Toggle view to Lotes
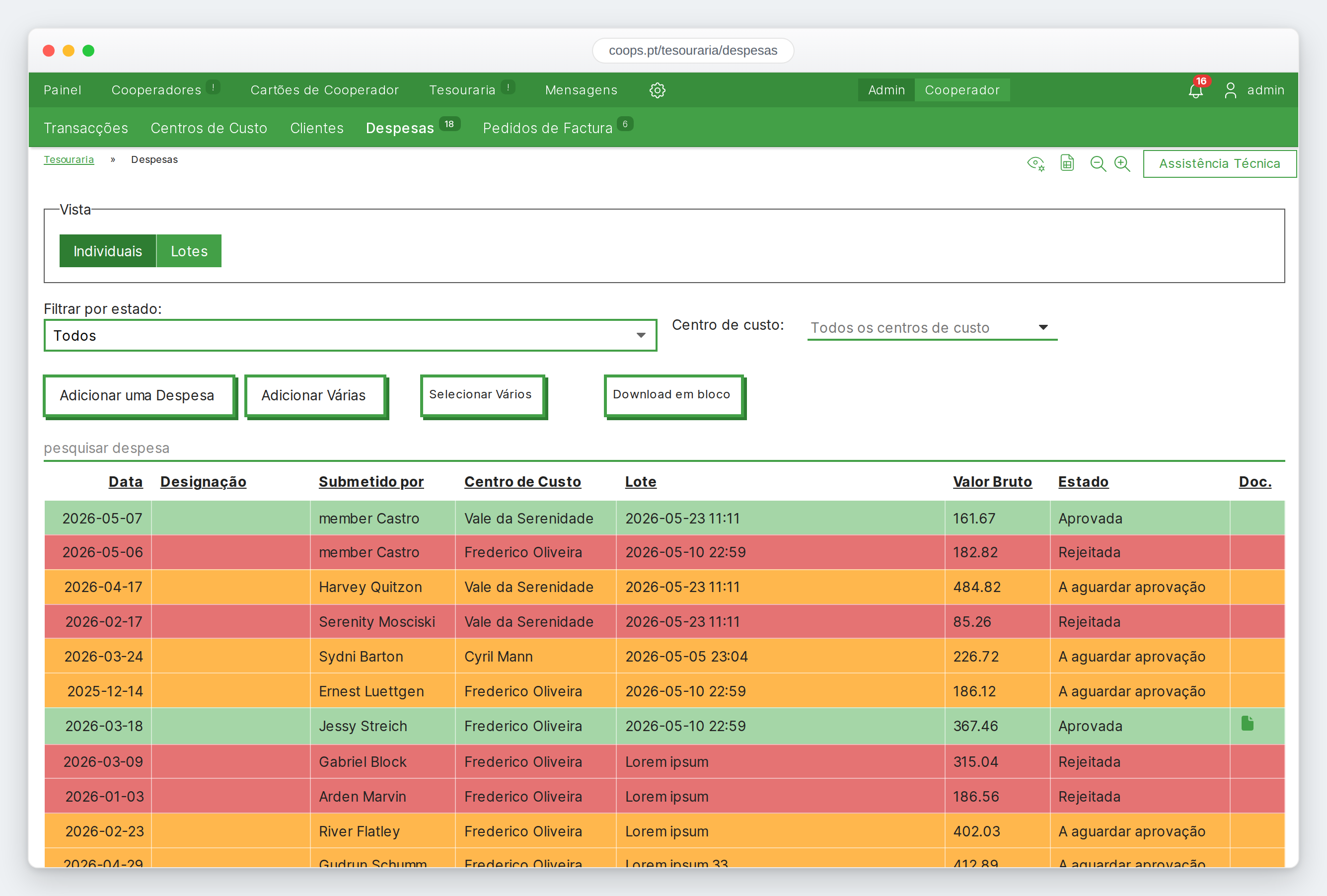Viewport: 1327px width, 896px height. point(189,251)
